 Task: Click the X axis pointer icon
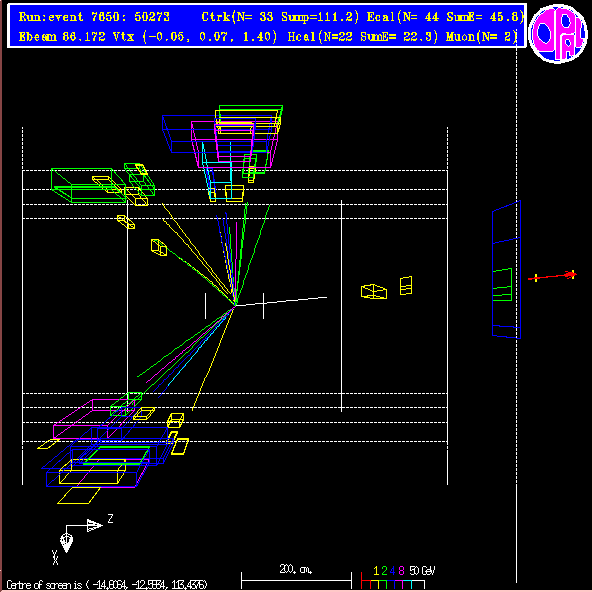coord(67,543)
